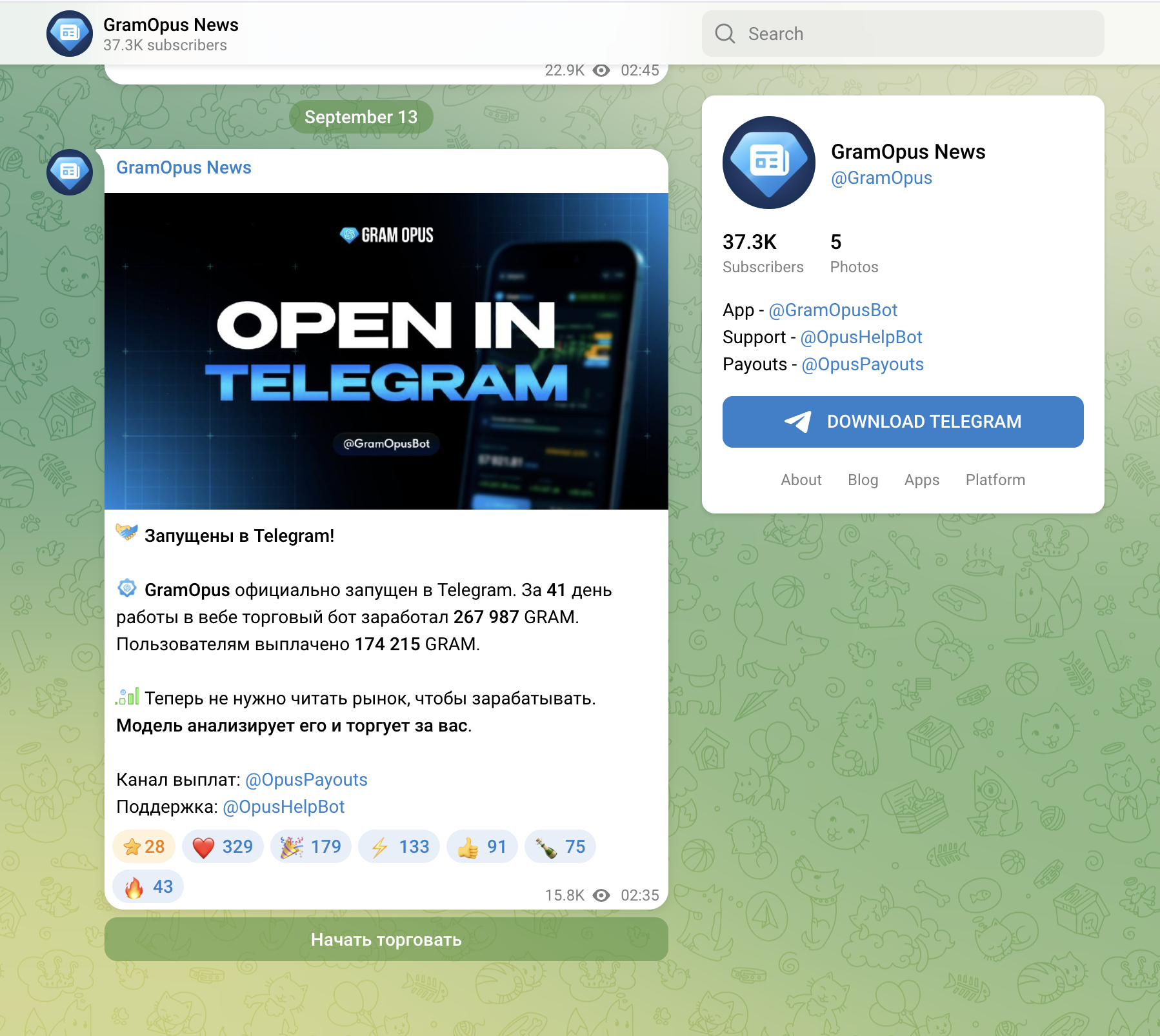
Task: Click the 22.9K views eye icon
Action: click(x=601, y=70)
